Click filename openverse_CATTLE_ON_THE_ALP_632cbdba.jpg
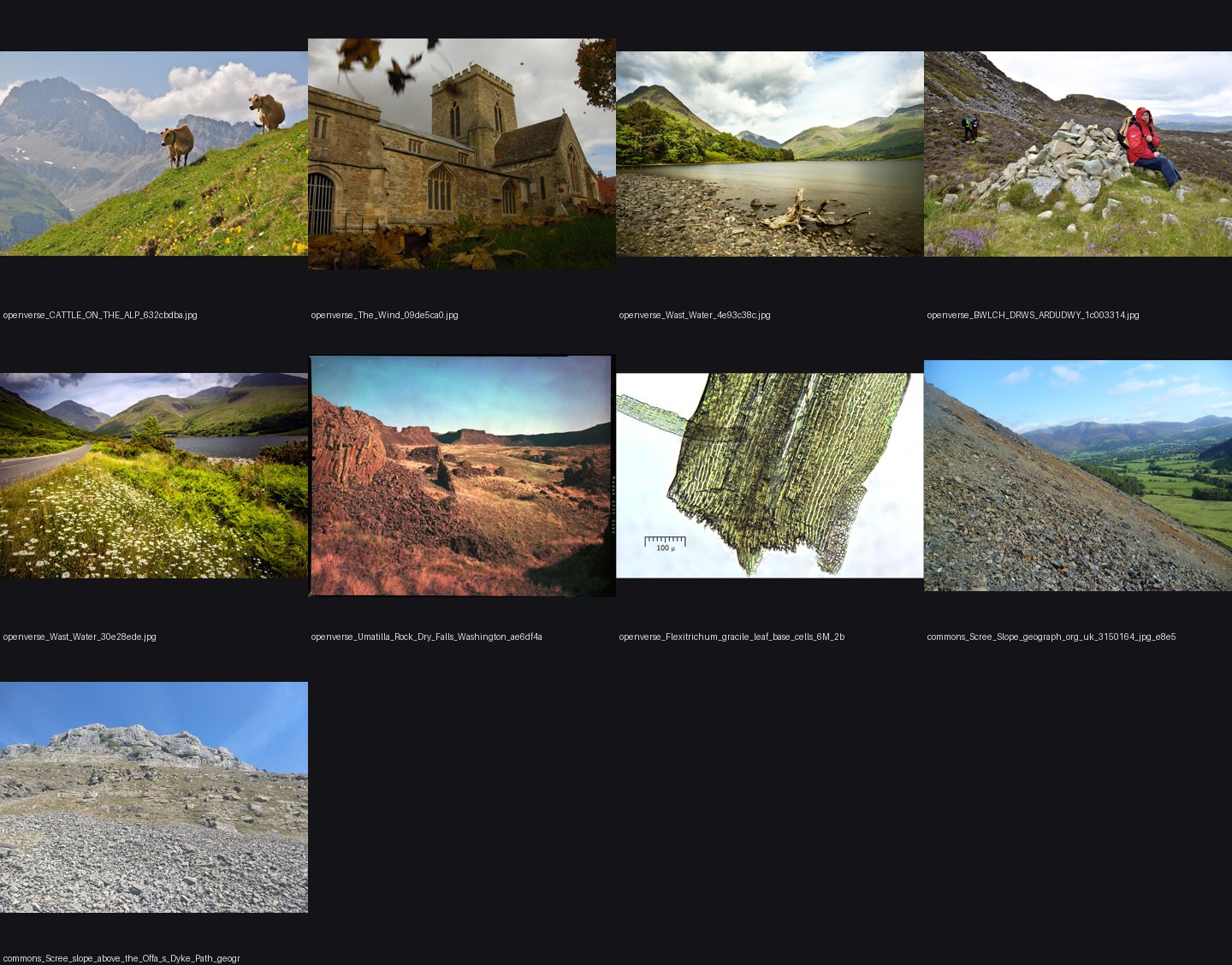 coord(100,315)
